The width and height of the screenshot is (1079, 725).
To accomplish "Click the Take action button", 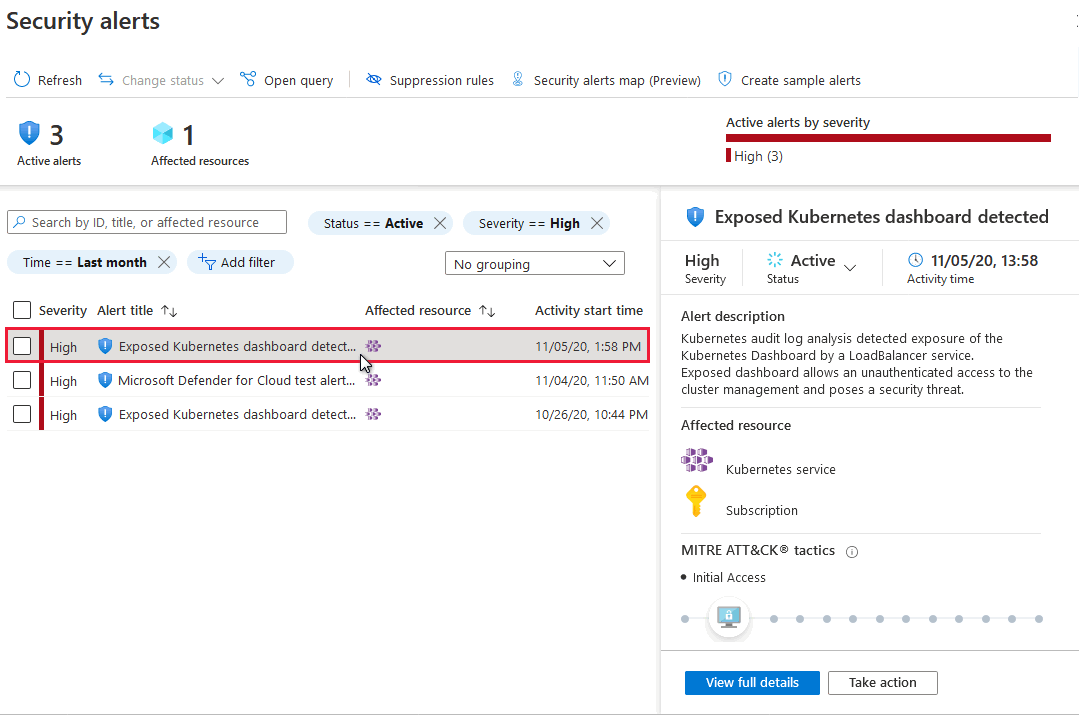I will click(x=882, y=682).
